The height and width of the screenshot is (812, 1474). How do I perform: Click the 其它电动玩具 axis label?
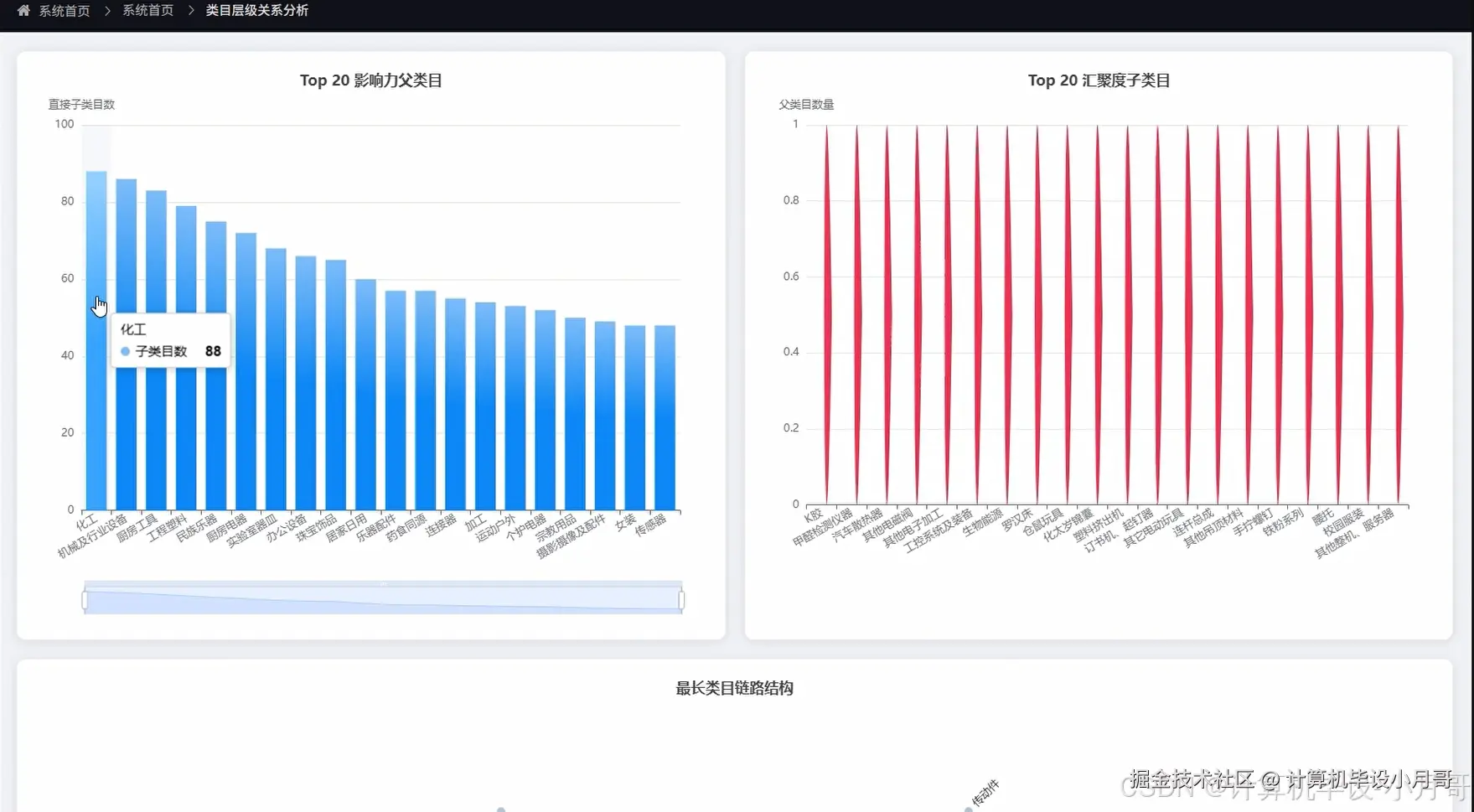point(1154,527)
